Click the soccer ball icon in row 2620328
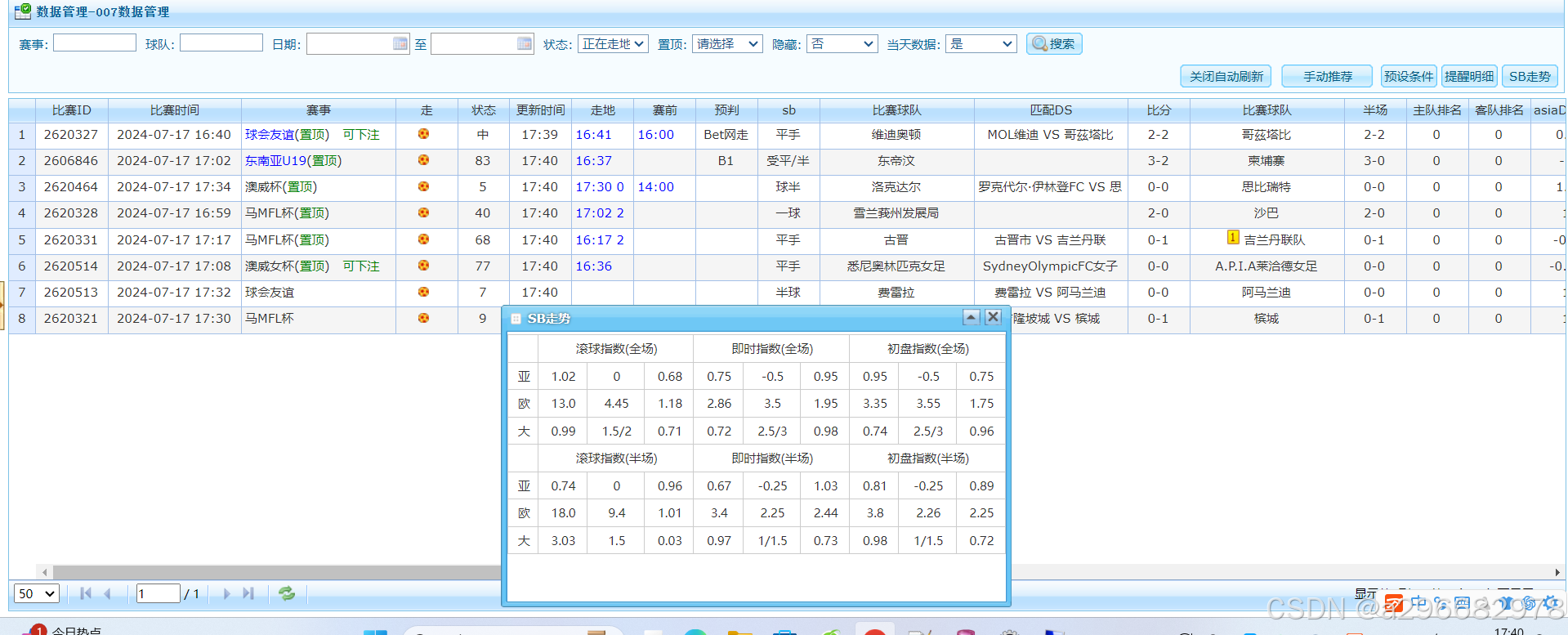The width and height of the screenshot is (1568, 635). tap(423, 212)
